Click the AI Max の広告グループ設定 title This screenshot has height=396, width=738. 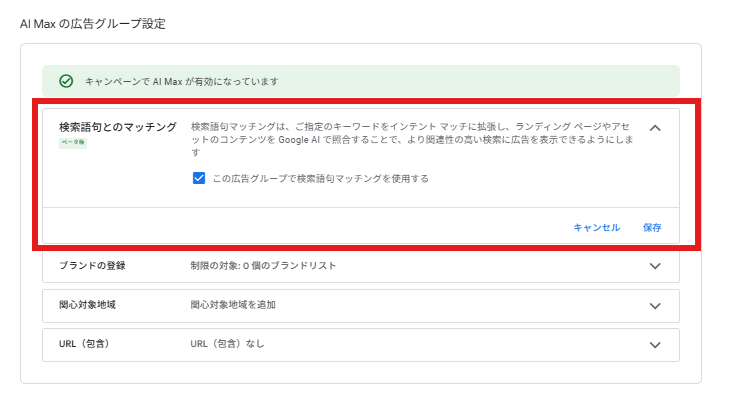click(93, 24)
